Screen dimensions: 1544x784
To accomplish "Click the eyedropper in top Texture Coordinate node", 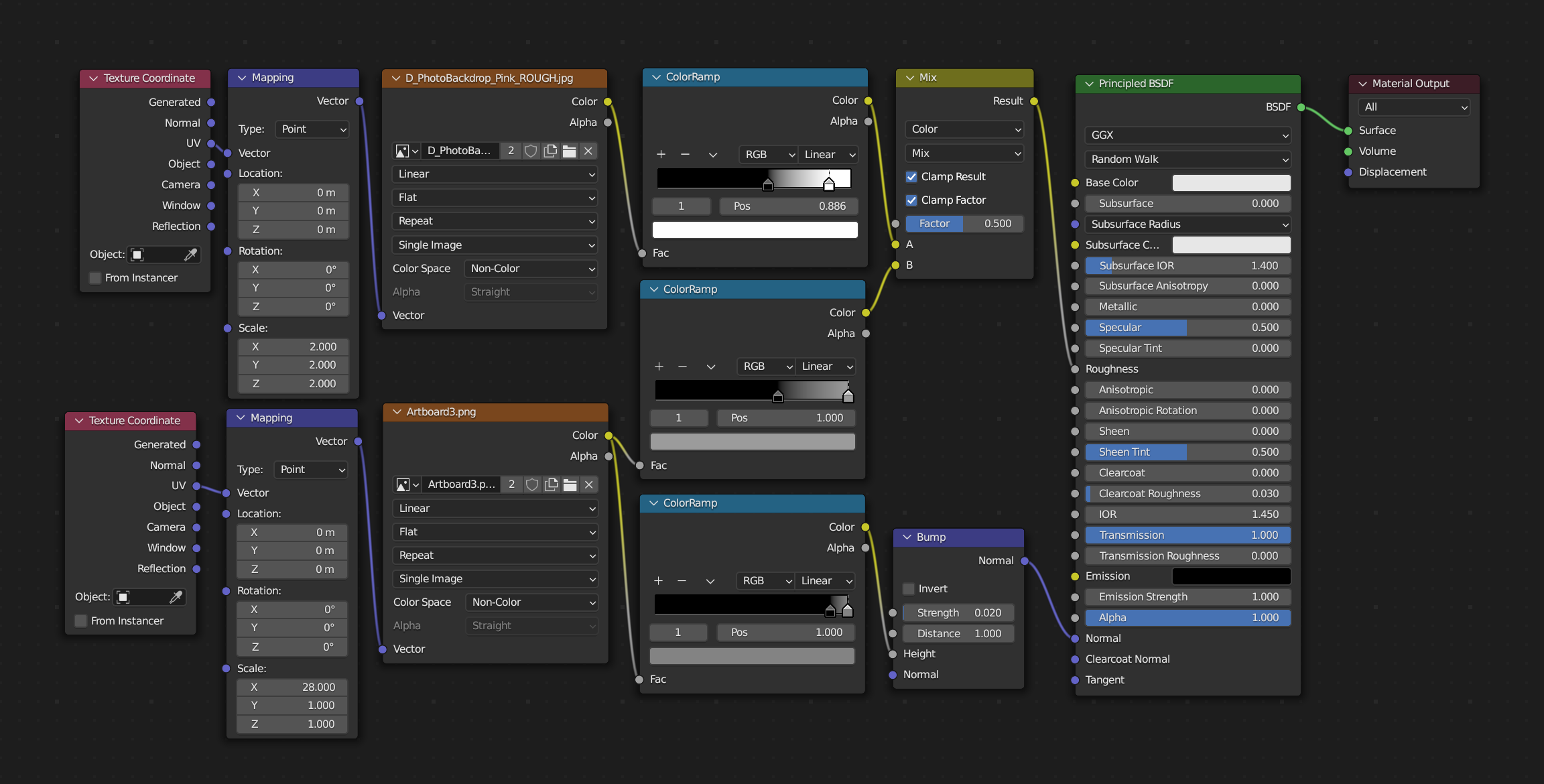I will click(x=190, y=255).
